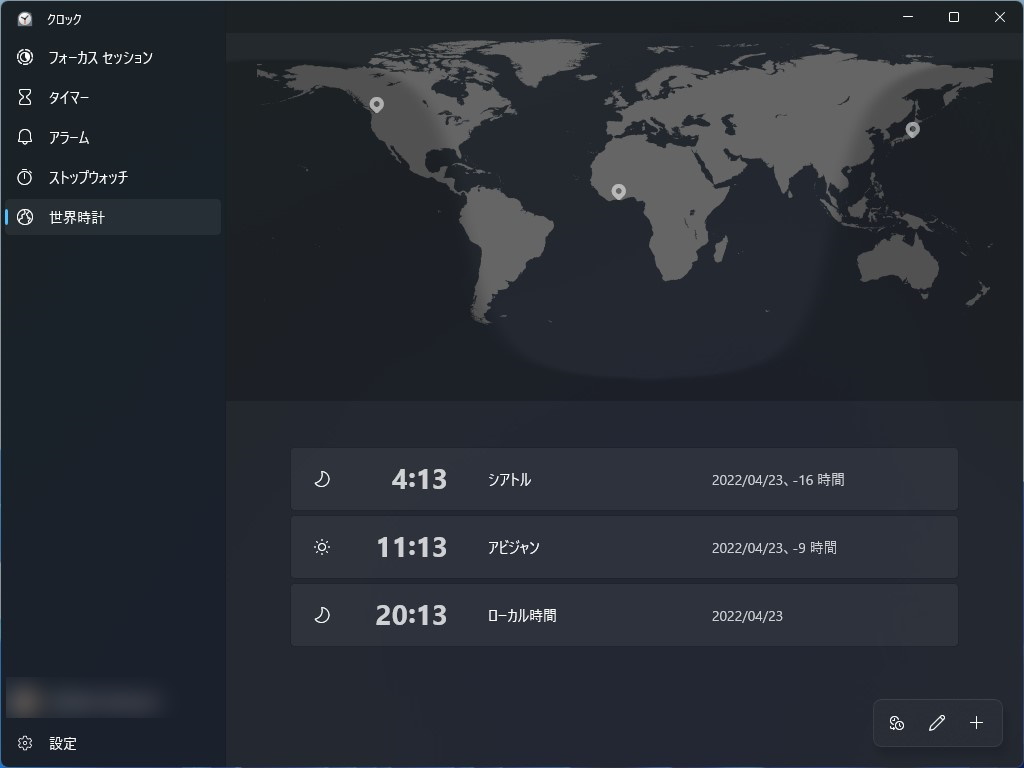Image resolution: width=1024 pixels, height=768 pixels.
Task: Click the 20:13 time value
Action: (411, 615)
